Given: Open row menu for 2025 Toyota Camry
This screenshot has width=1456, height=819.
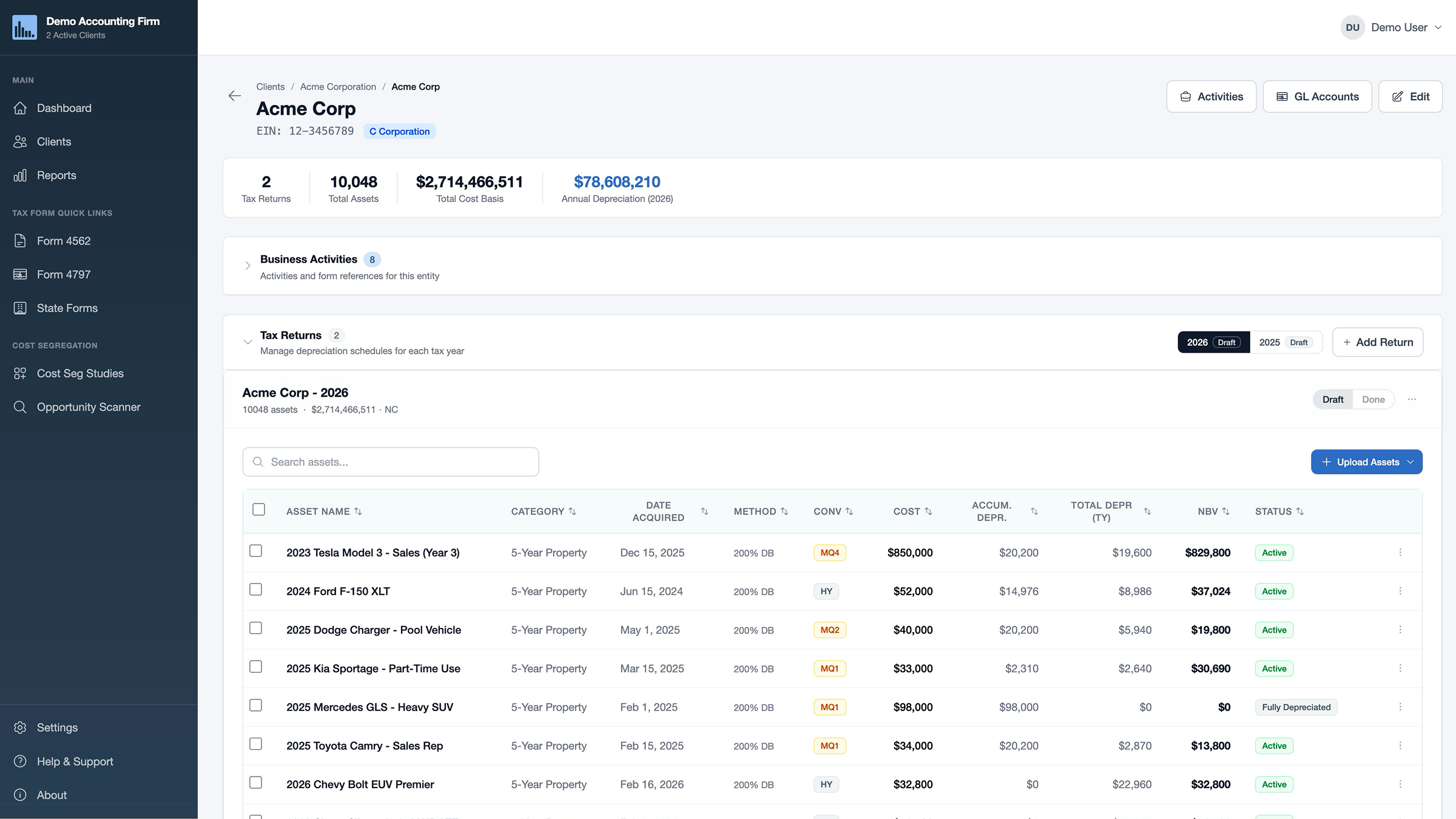Looking at the screenshot, I should (x=1400, y=746).
